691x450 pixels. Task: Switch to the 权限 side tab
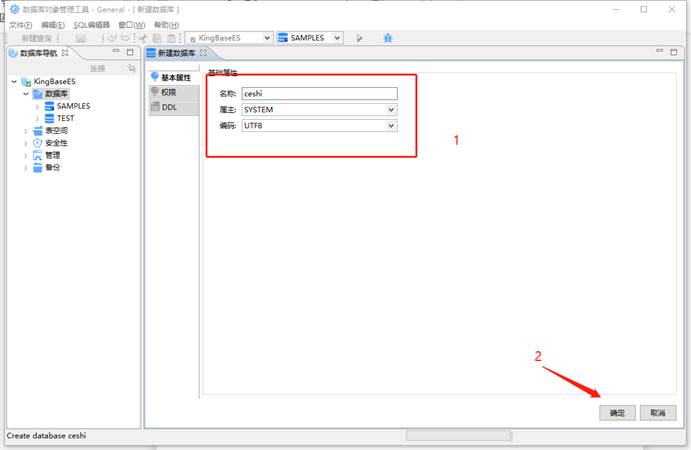[175, 93]
